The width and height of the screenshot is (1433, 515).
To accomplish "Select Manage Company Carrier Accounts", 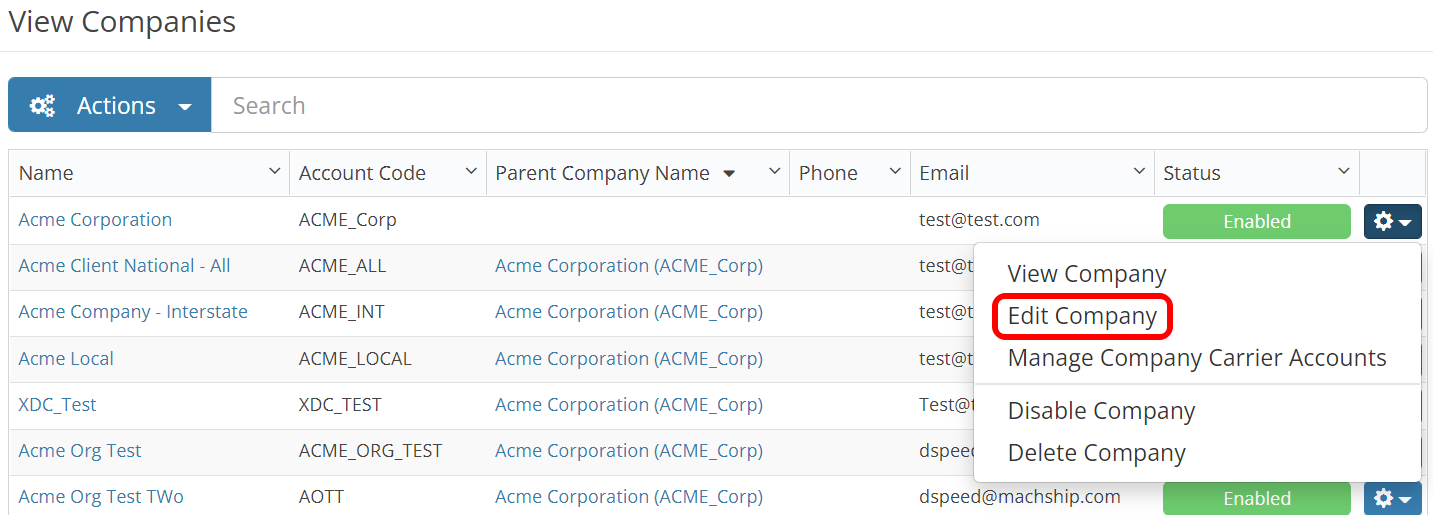I will point(1196,358).
